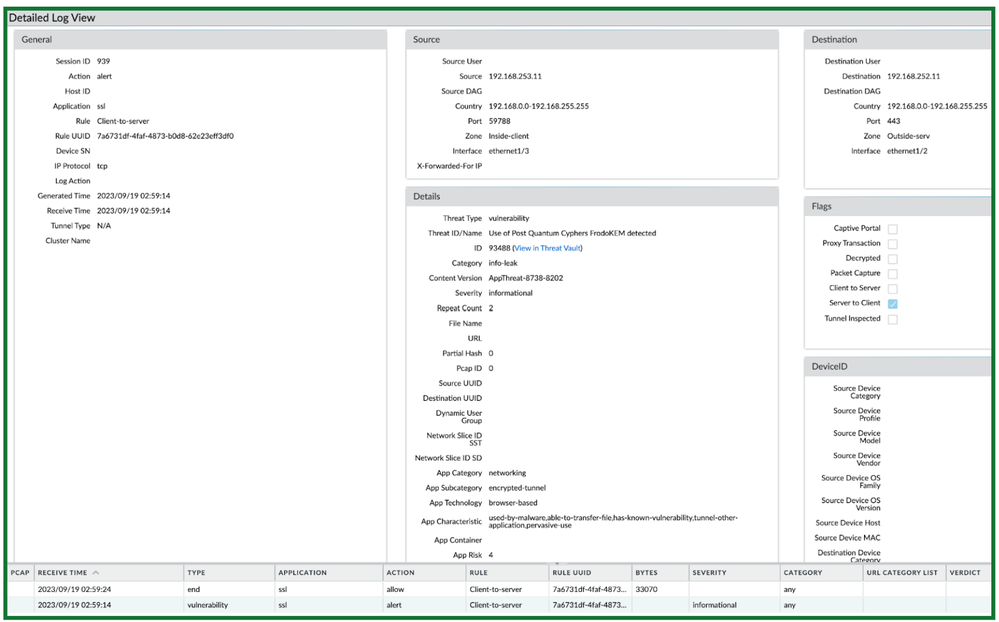Toggle the Client to Server checkbox
The width and height of the screenshot is (999, 622).
(x=892, y=289)
